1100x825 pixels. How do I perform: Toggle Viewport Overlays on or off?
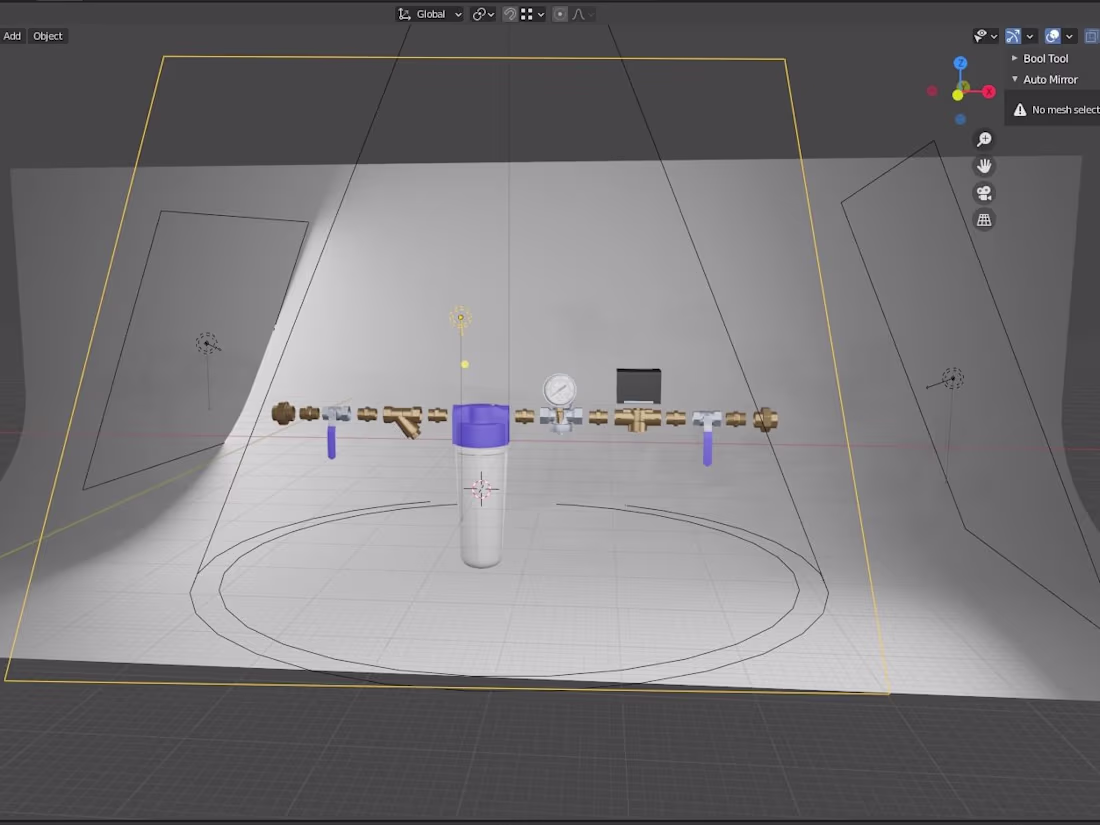click(x=1053, y=36)
